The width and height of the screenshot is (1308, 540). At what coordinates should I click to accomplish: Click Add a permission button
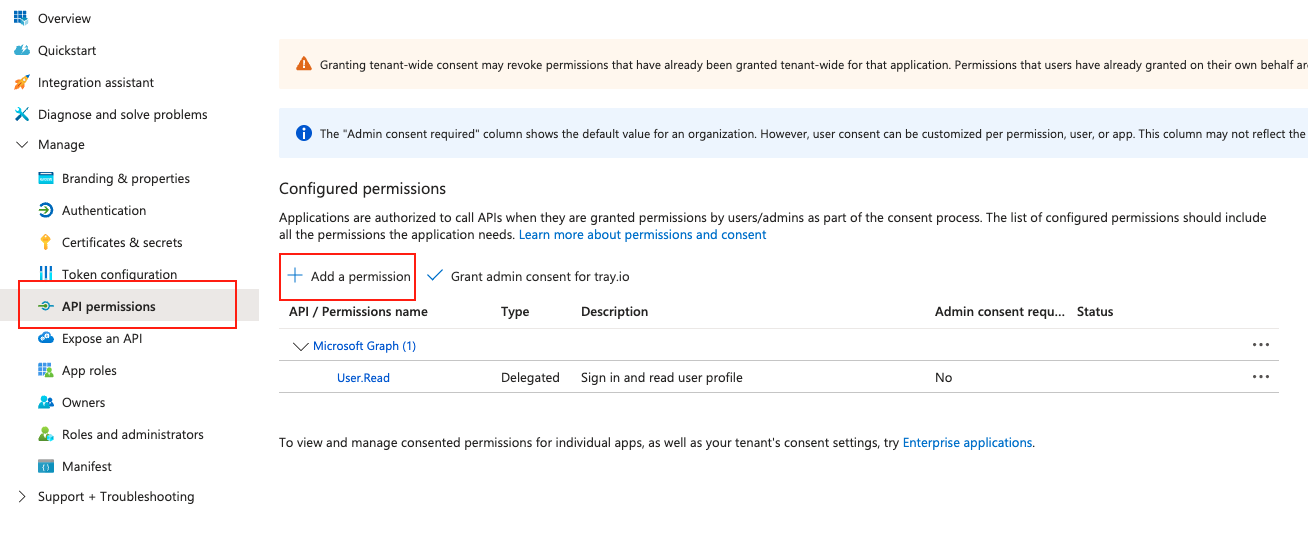tap(348, 276)
